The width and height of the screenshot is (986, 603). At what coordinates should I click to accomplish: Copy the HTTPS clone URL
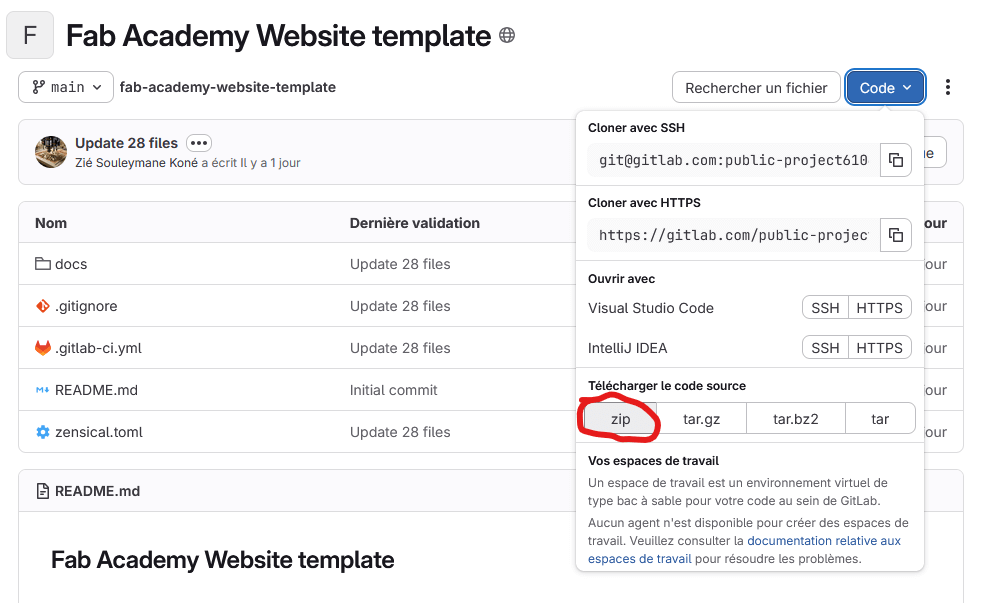896,236
